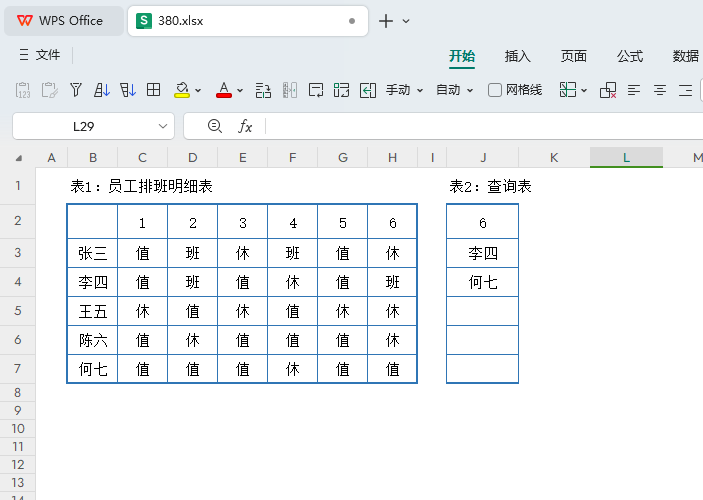Viewport: 703px width, 500px height.
Task: Apply the yellow fill color bucket
Action: (x=182, y=90)
